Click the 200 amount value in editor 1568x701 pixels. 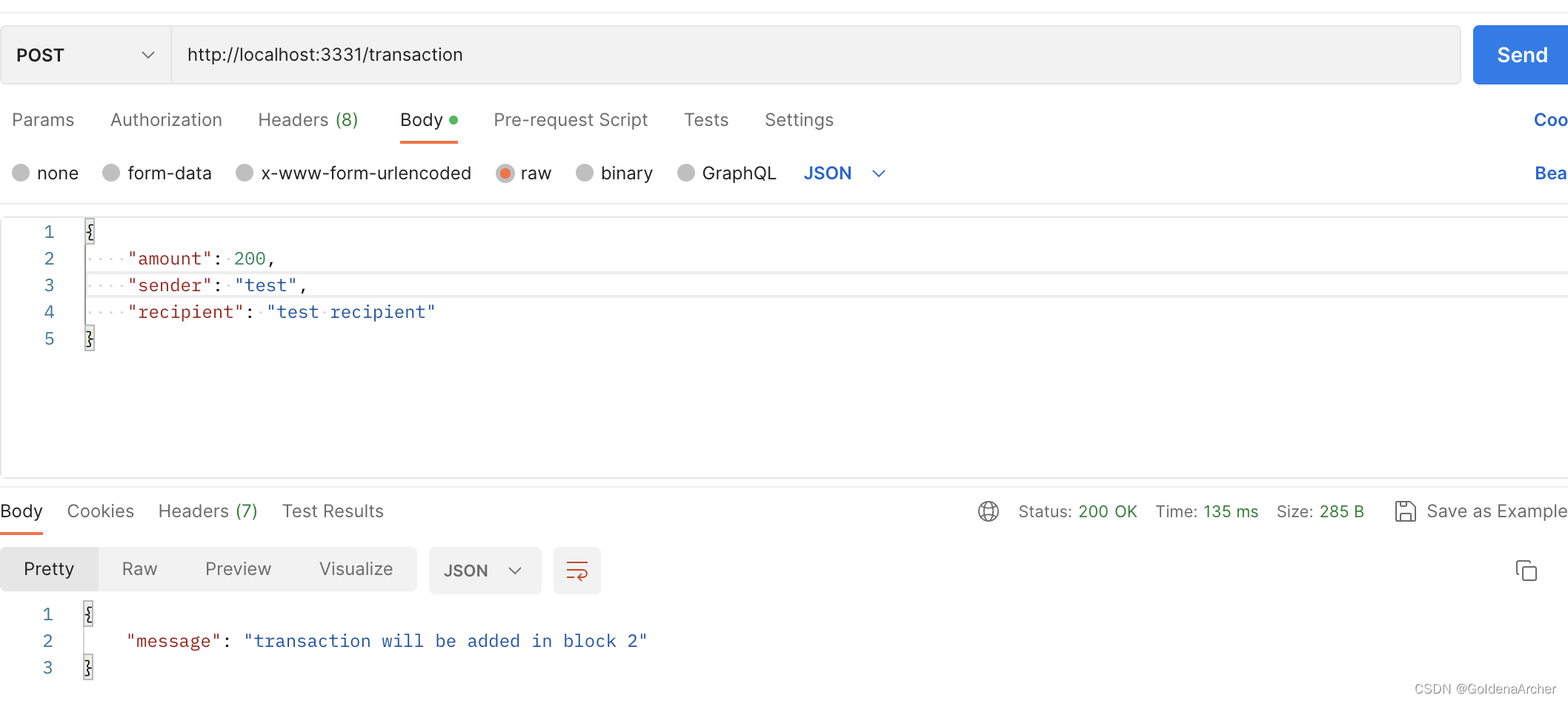250,259
